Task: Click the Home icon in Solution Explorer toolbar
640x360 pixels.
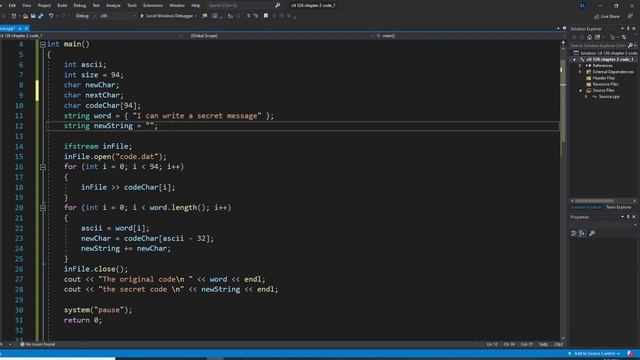Action: [589, 37]
